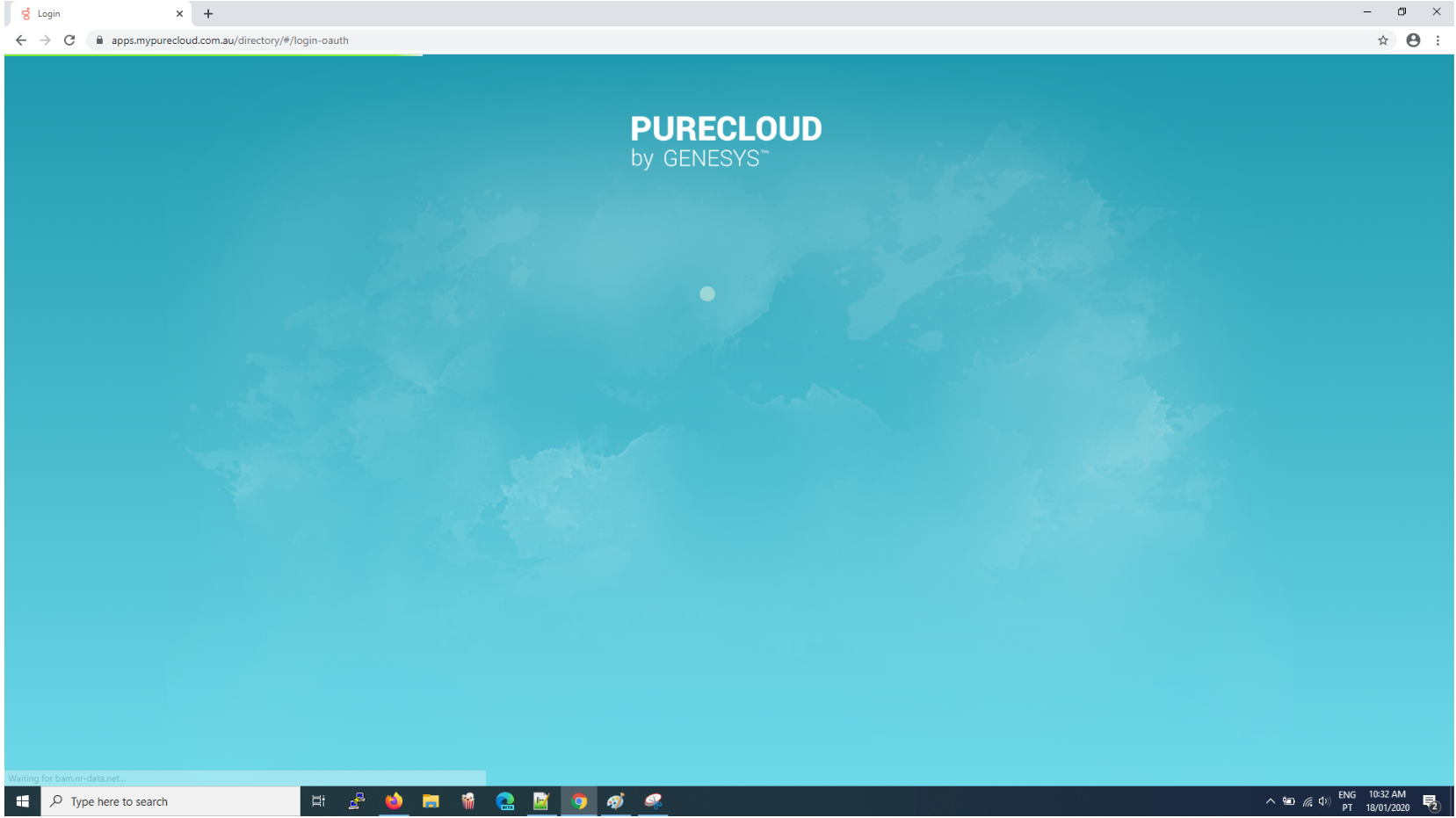The width and height of the screenshot is (1456, 818).
Task: Switch to Firefox from the taskbar
Action: pos(394,801)
